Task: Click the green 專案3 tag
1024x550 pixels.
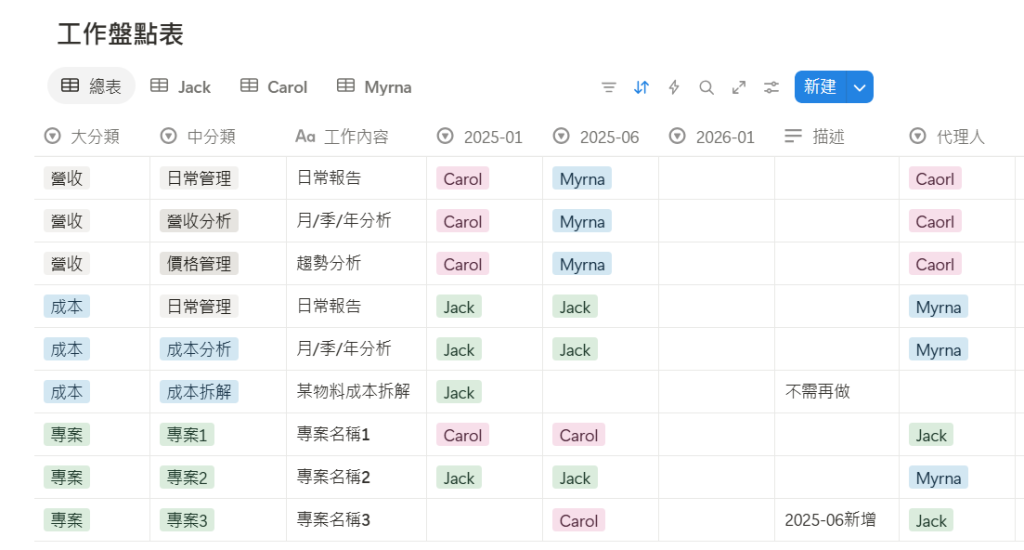Action: click(x=187, y=520)
